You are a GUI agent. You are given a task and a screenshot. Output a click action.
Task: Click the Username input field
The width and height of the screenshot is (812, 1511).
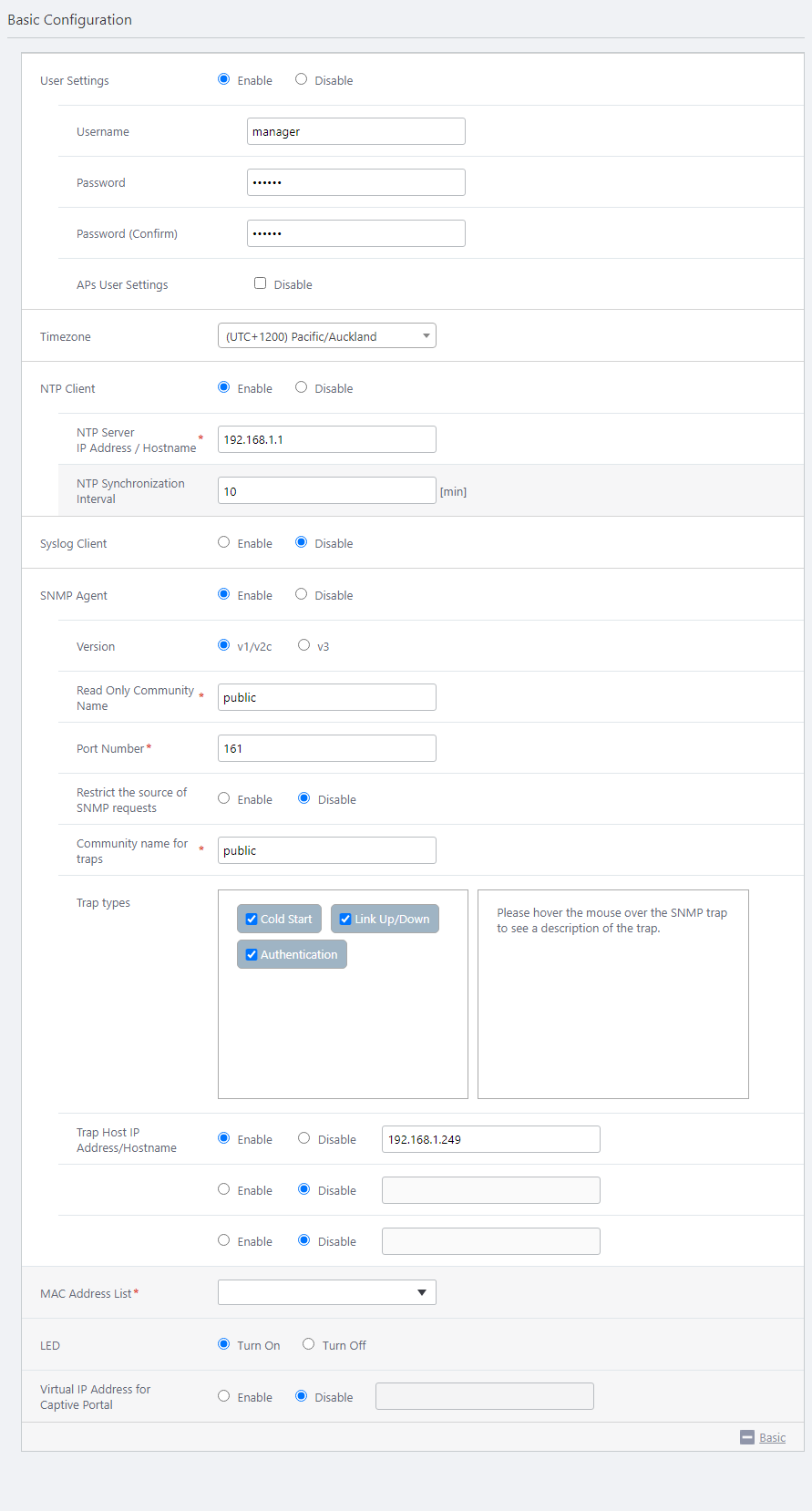(x=355, y=131)
